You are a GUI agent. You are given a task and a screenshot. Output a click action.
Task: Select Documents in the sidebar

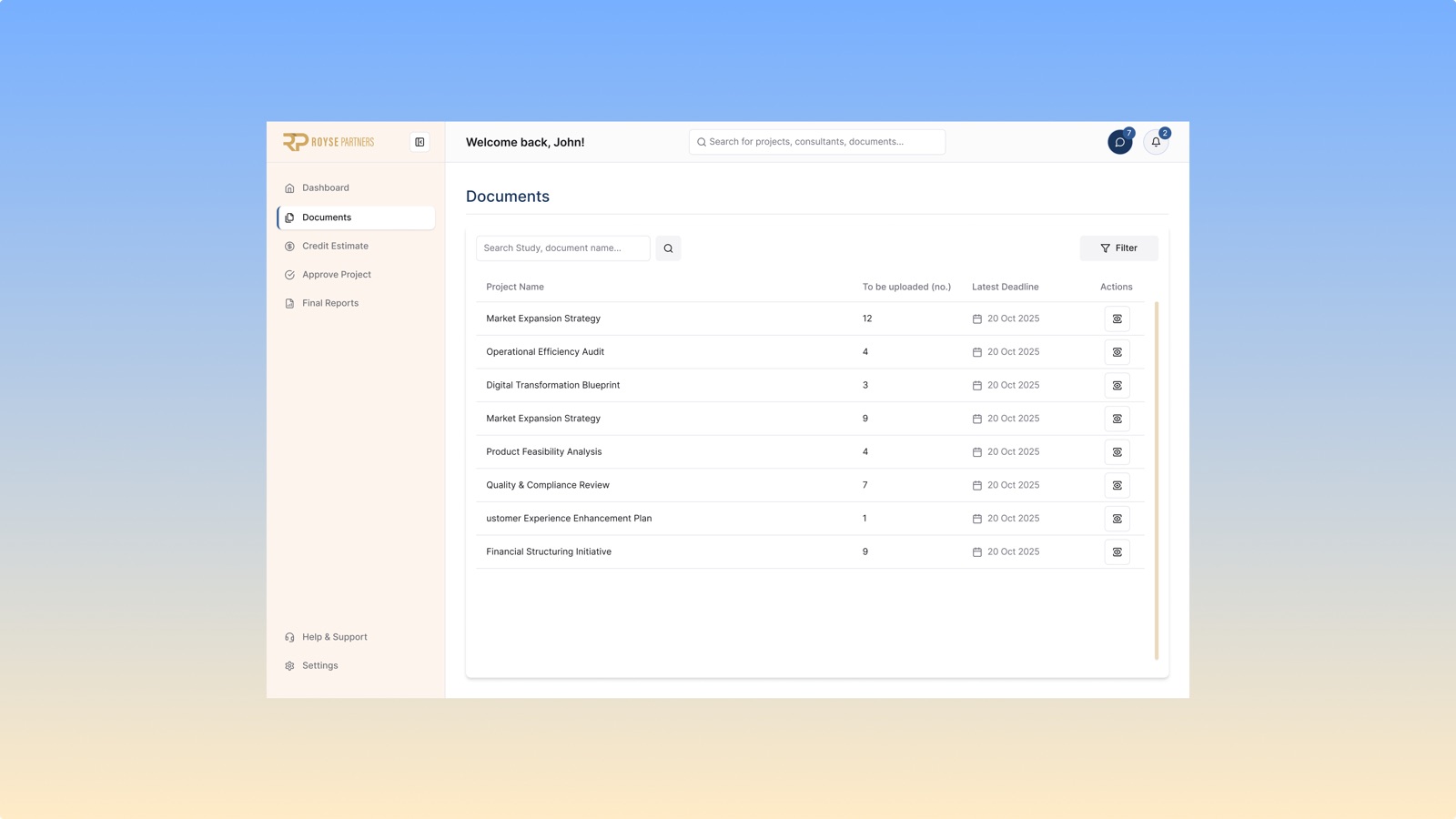(356, 217)
